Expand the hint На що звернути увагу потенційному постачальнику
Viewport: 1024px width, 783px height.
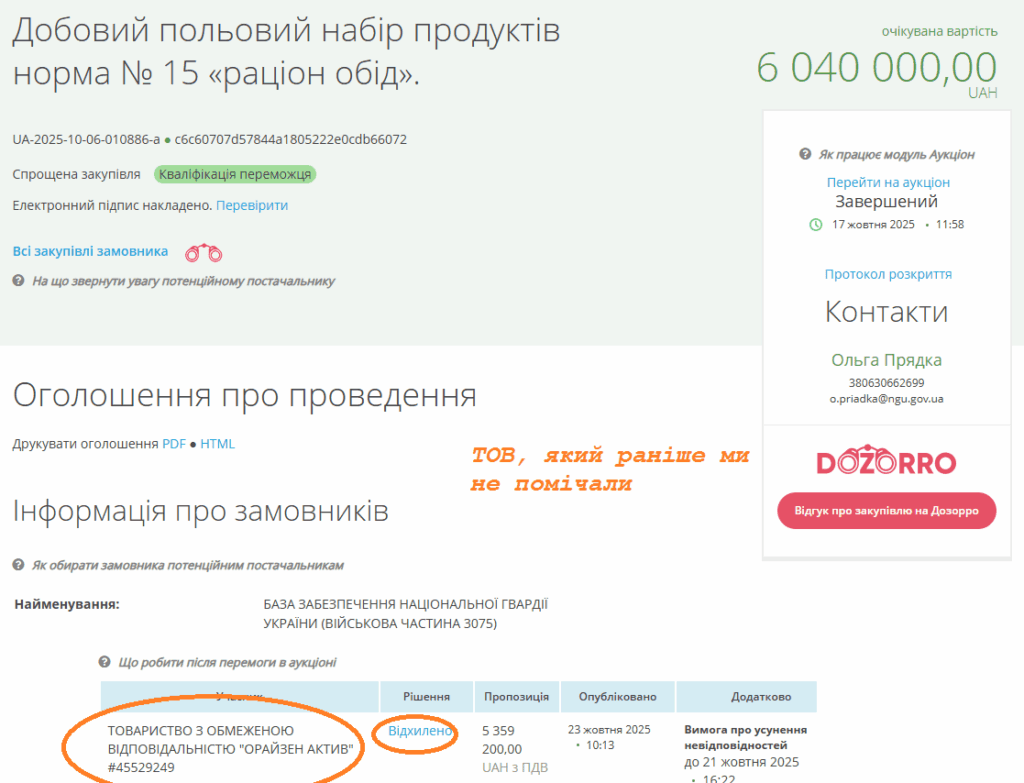coord(183,282)
